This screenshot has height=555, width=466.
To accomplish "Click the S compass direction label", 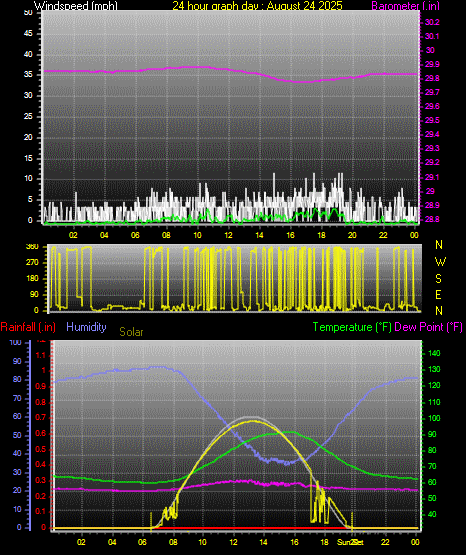I will click(438, 279).
